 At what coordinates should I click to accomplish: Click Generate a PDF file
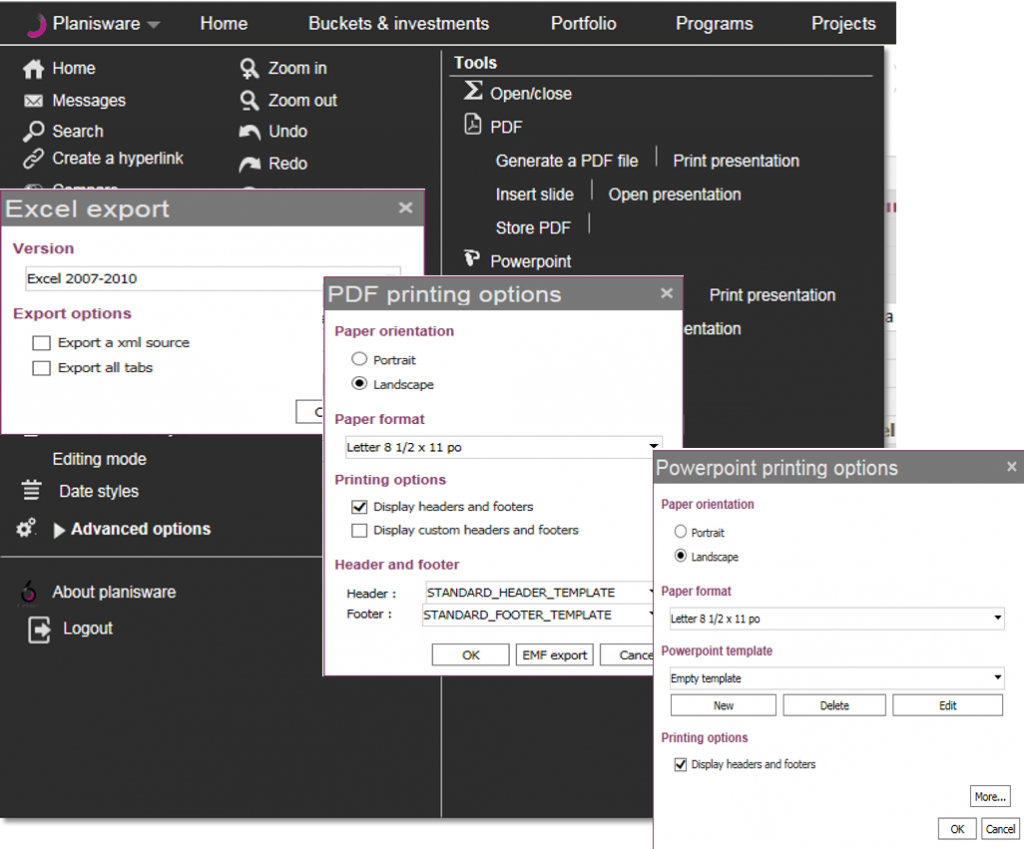[x=567, y=161]
